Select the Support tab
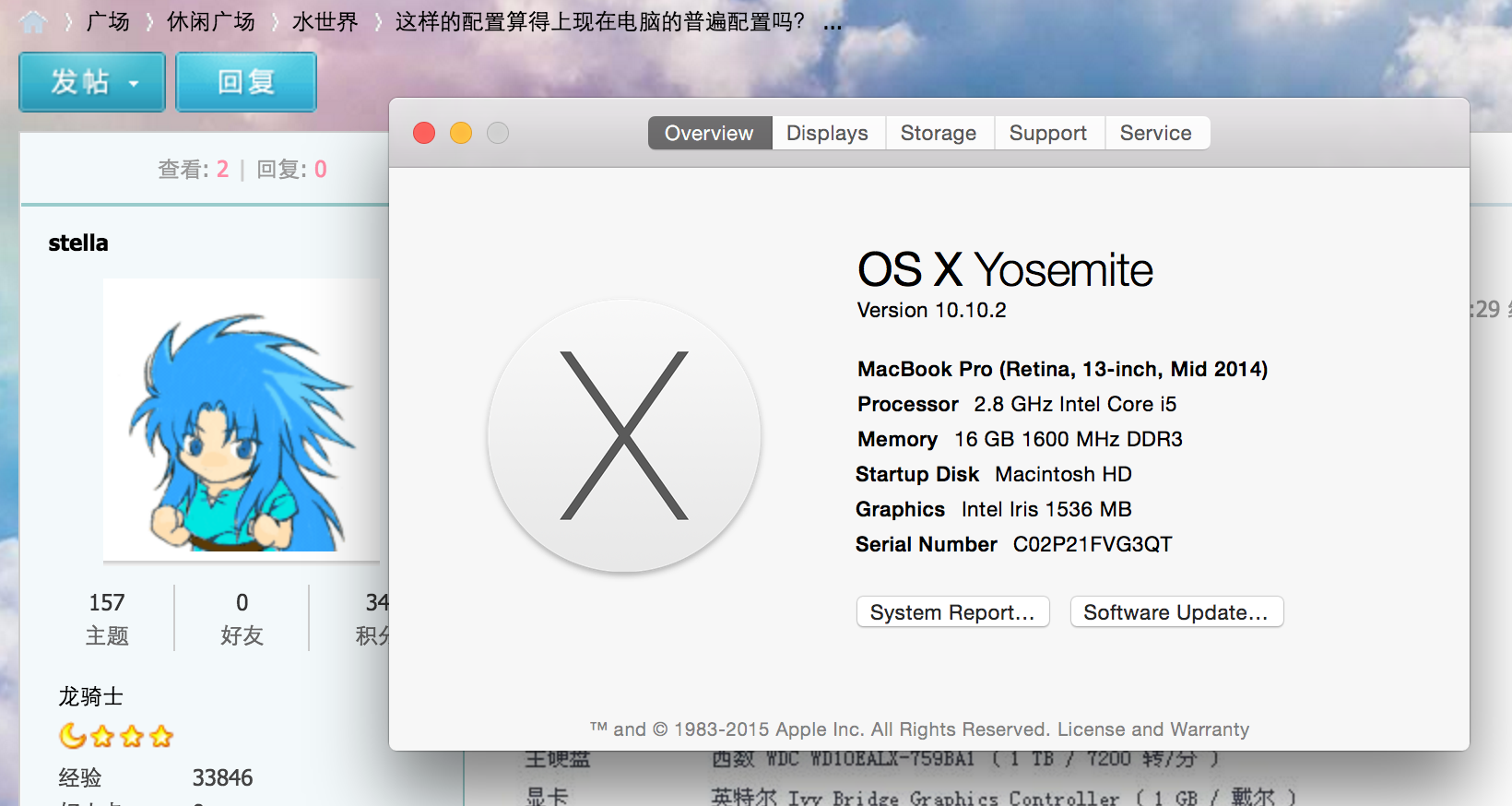 click(1048, 133)
